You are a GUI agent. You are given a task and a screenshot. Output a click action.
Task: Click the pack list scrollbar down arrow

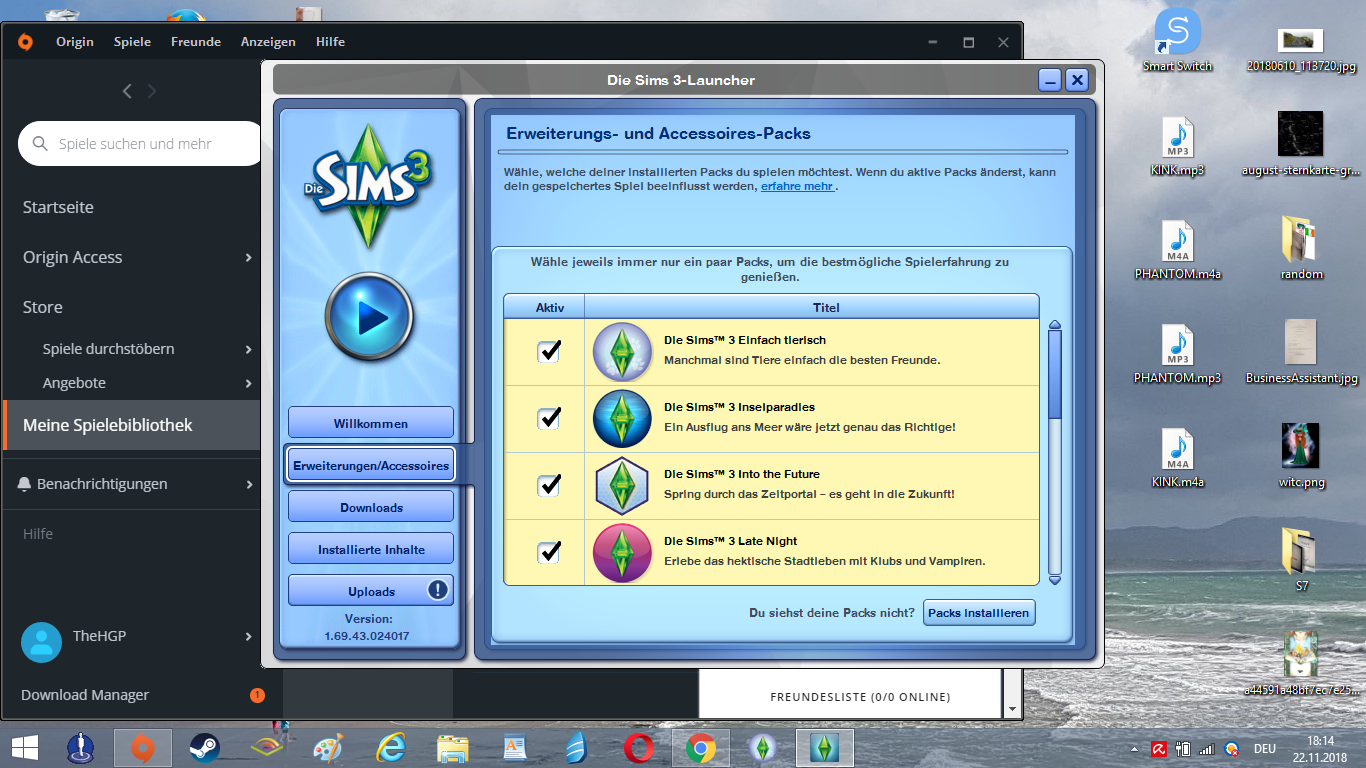point(1054,579)
